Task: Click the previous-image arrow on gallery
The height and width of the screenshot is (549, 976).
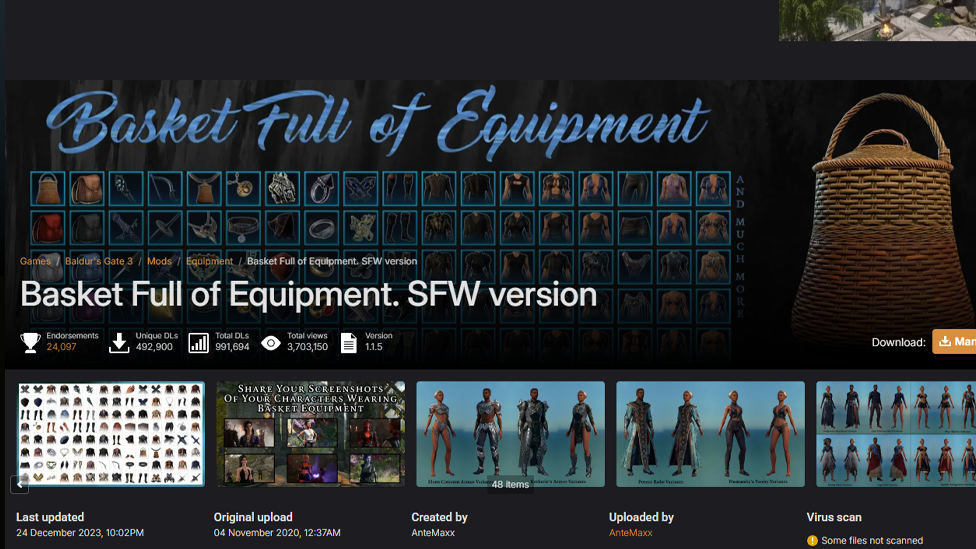Action: [x=19, y=484]
